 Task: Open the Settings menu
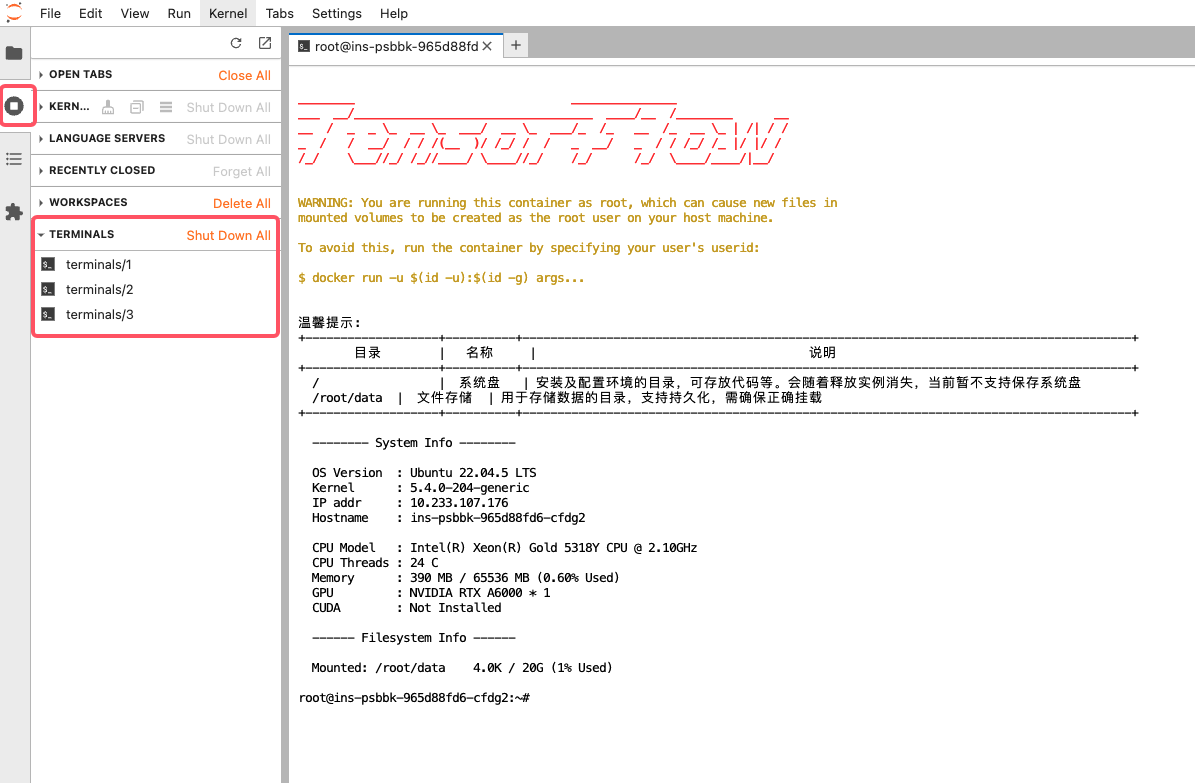pyautogui.click(x=336, y=13)
